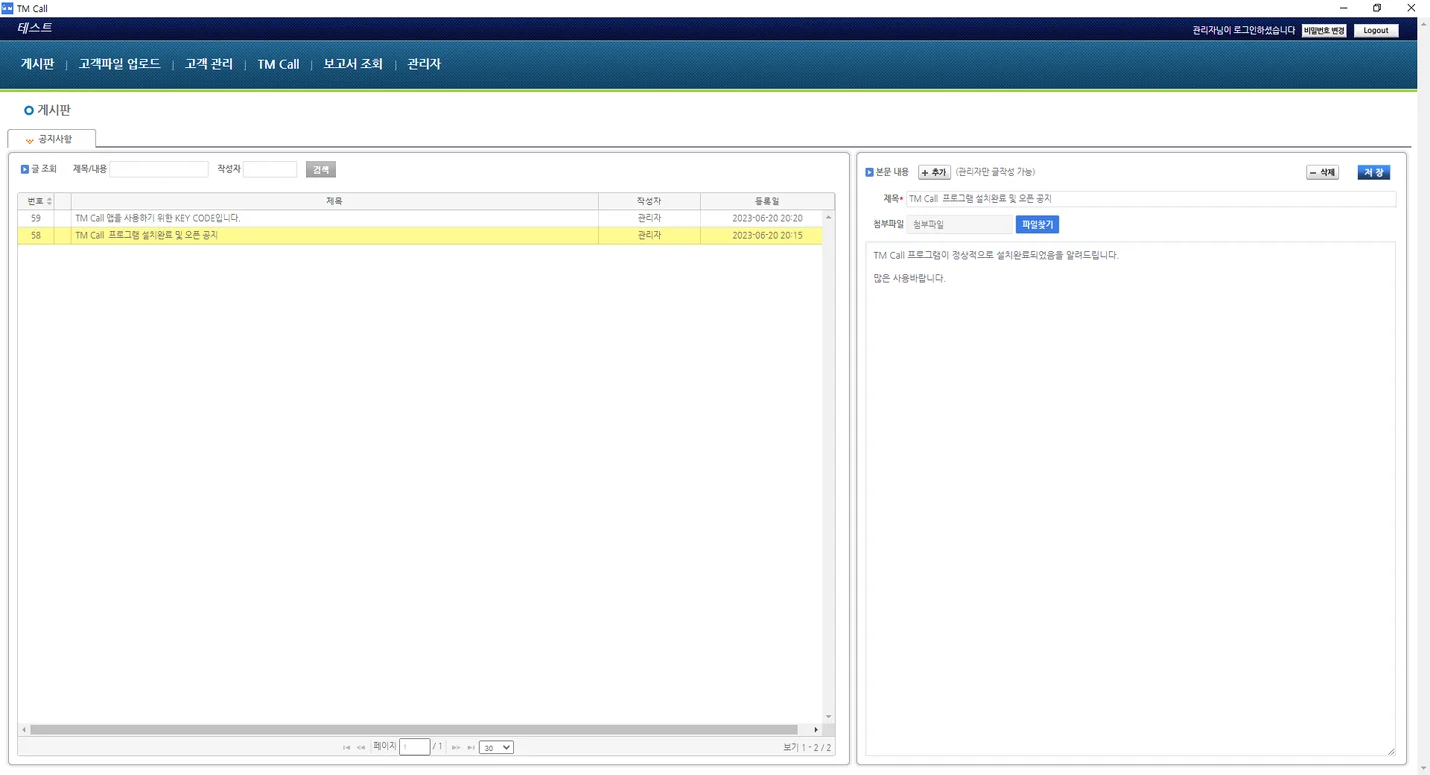Click inside the post body text area

[x=1130, y=500]
